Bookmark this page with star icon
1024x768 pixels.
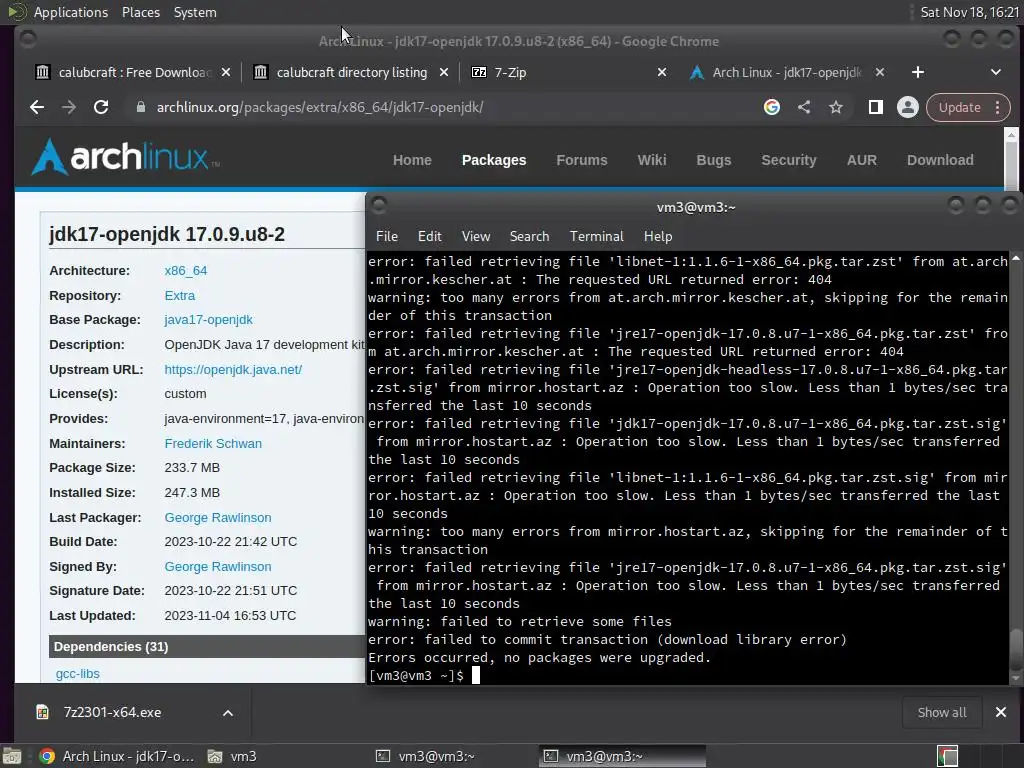[836, 108]
